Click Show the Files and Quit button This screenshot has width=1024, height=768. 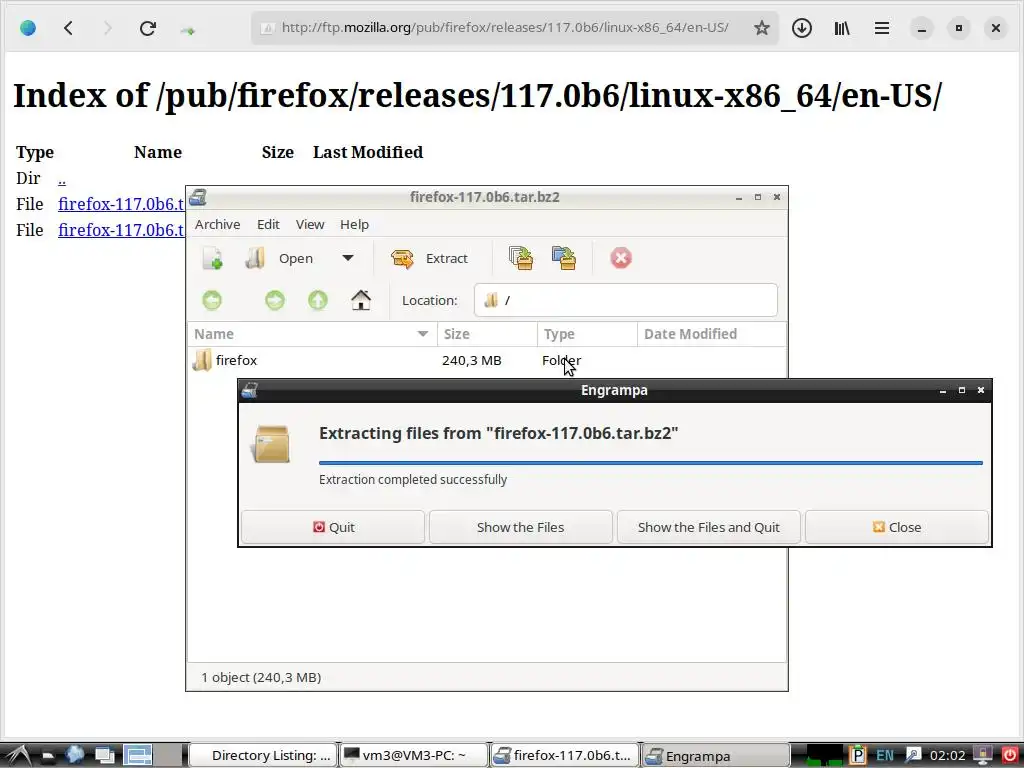709,527
